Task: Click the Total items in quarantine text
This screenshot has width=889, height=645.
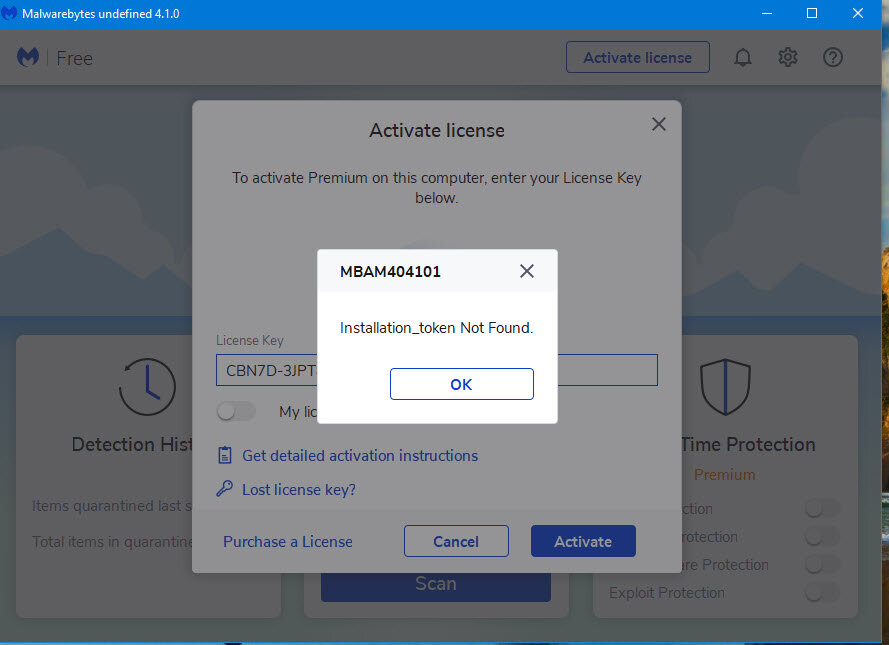Action: tap(112, 542)
